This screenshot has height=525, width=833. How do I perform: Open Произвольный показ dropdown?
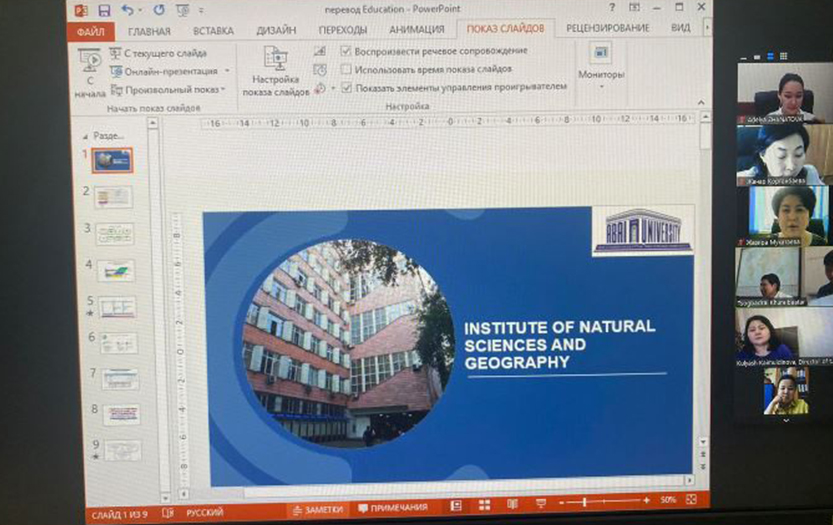tap(222, 89)
